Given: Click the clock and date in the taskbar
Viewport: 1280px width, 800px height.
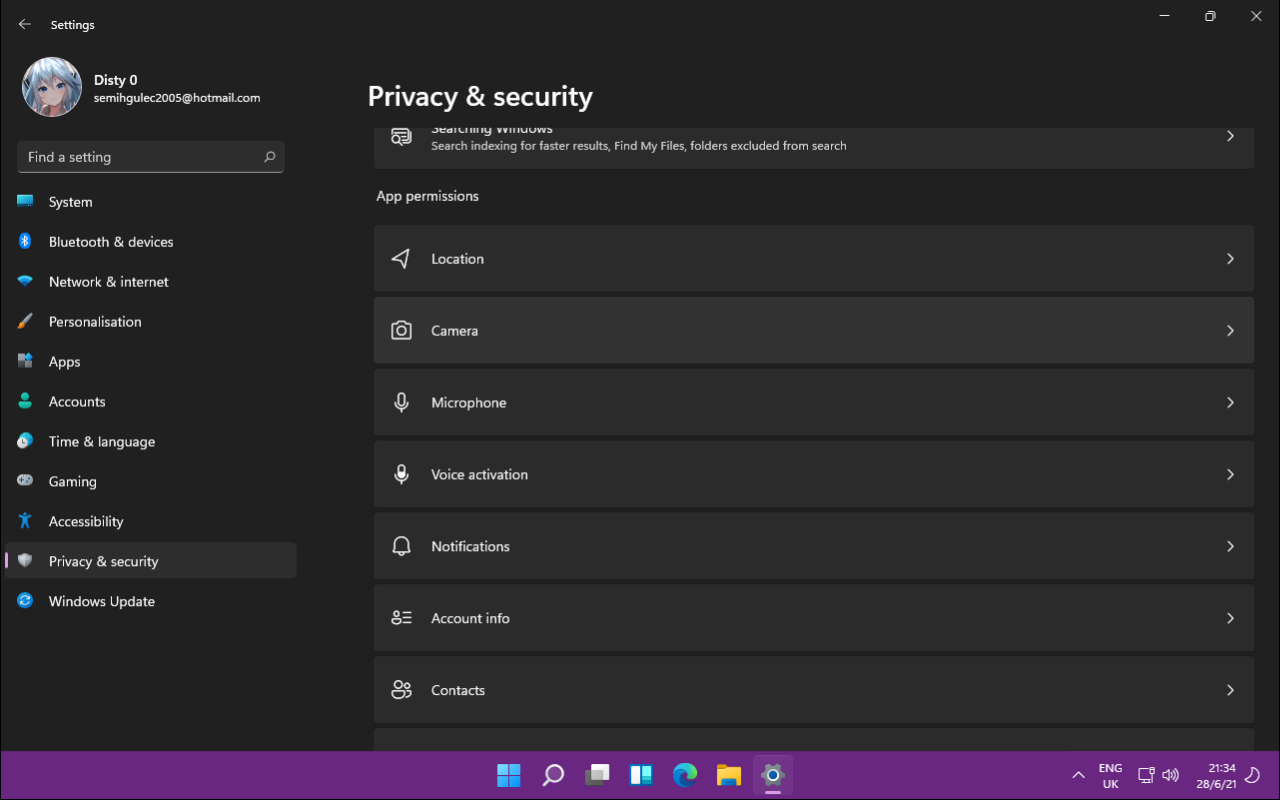Looking at the screenshot, I should pyautogui.click(x=1216, y=775).
